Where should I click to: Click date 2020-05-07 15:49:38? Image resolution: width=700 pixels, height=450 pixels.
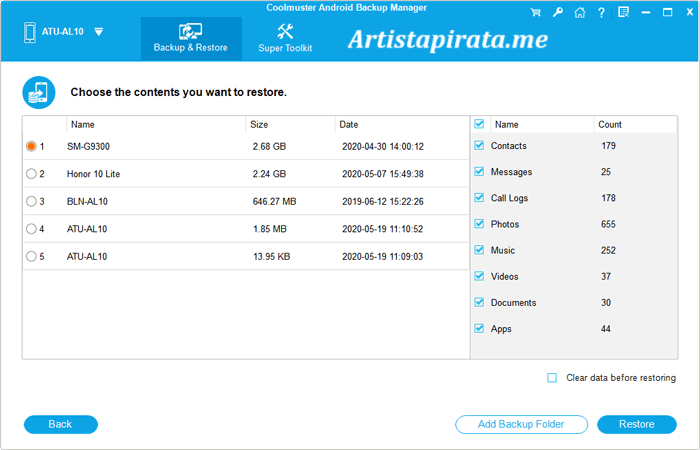coord(383,174)
